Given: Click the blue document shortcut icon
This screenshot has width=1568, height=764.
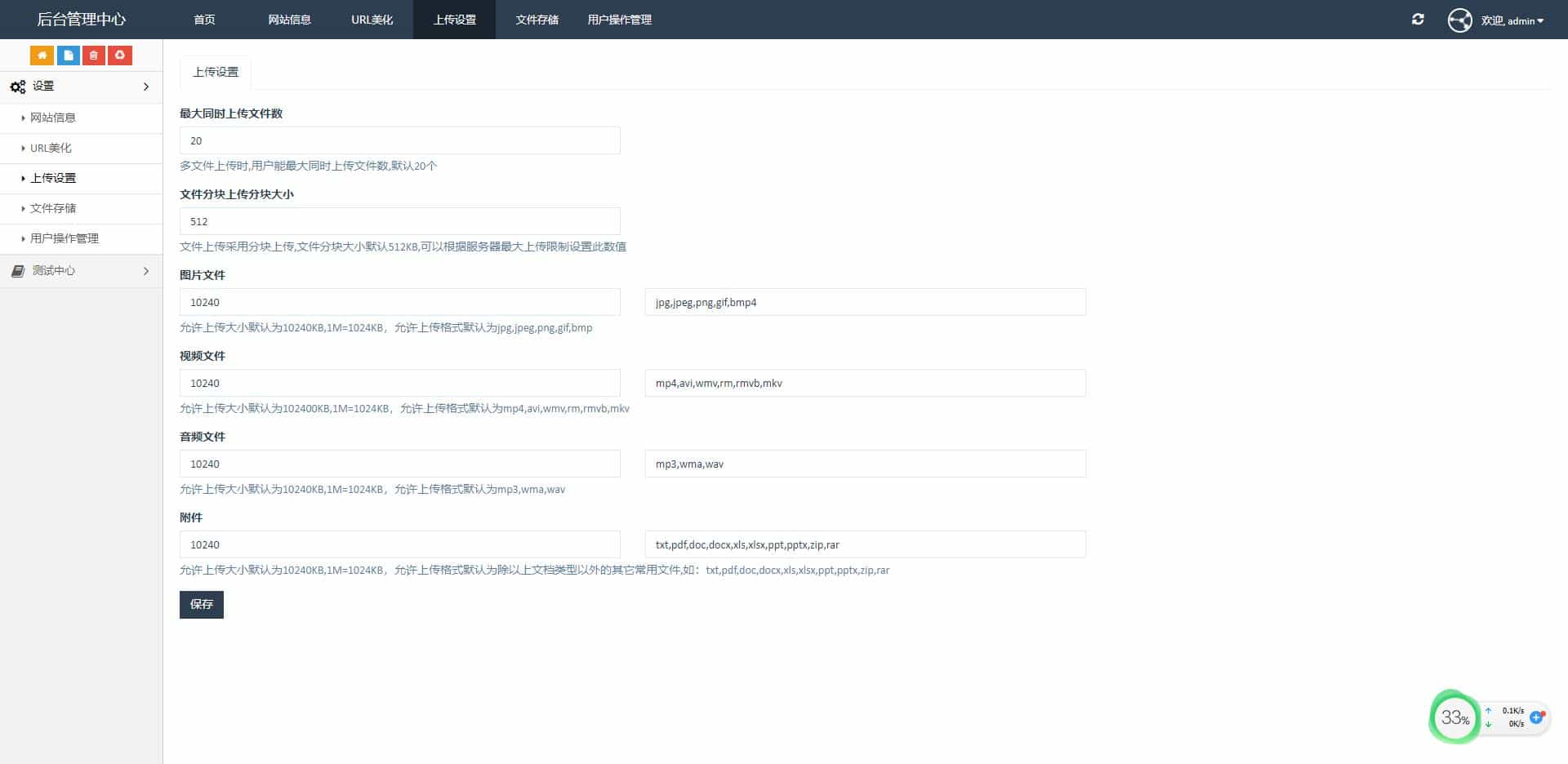Looking at the screenshot, I should (68, 56).
